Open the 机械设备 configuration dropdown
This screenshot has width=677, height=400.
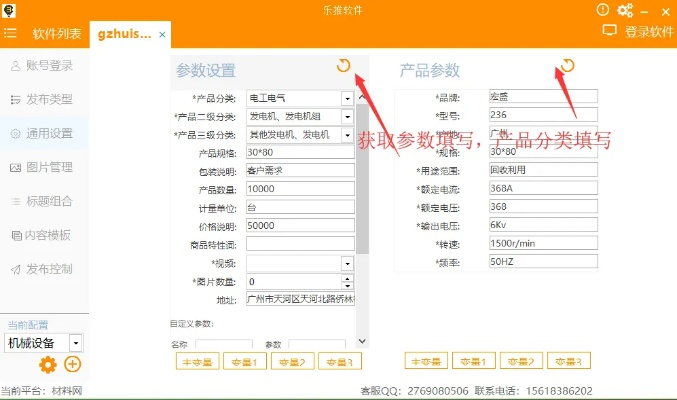(x=76, y=343)
